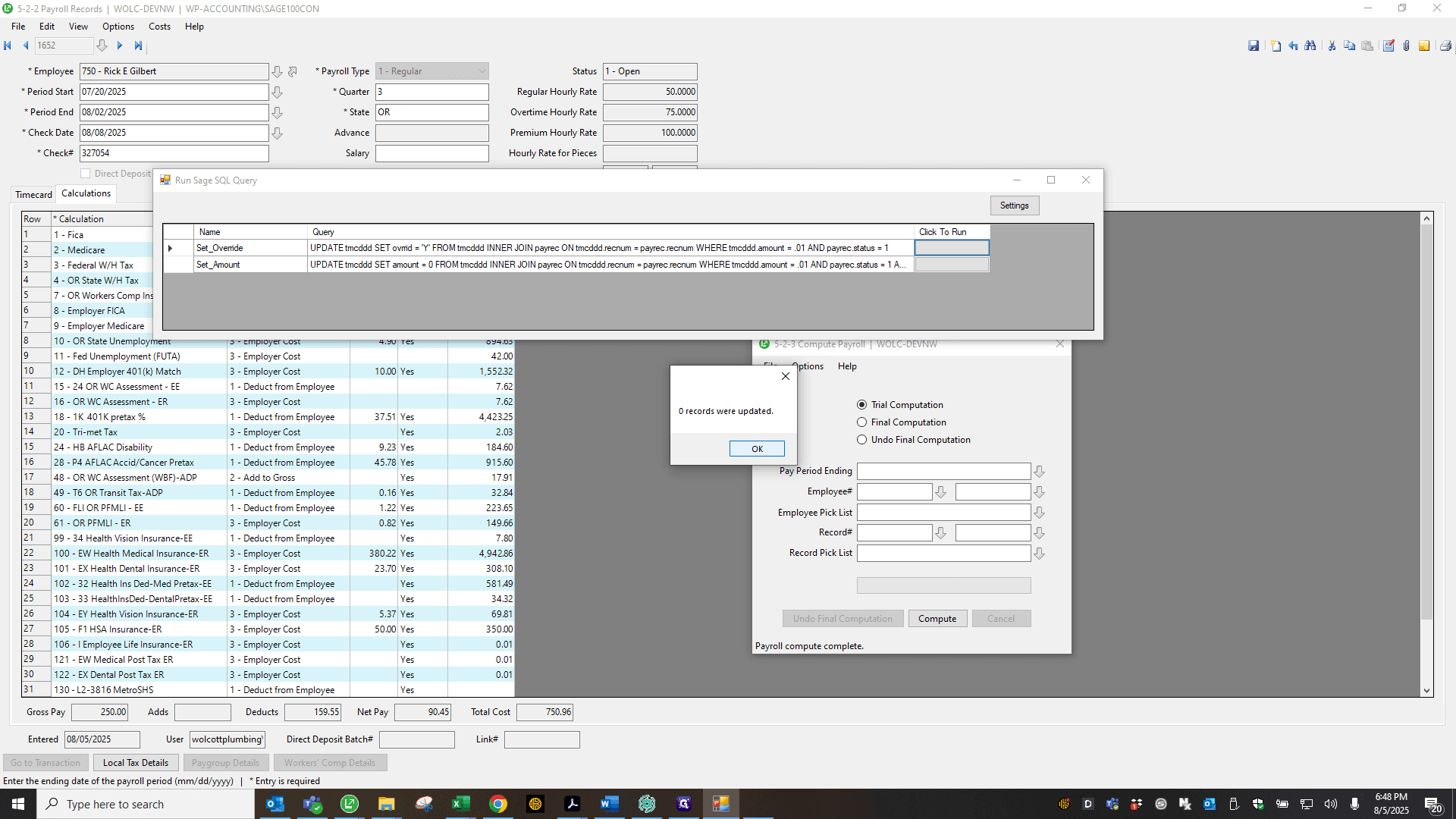This screenshot has height=819, width=1456.
Task: Open the Employee lookup drop arrow
Action: click(277, 71)
